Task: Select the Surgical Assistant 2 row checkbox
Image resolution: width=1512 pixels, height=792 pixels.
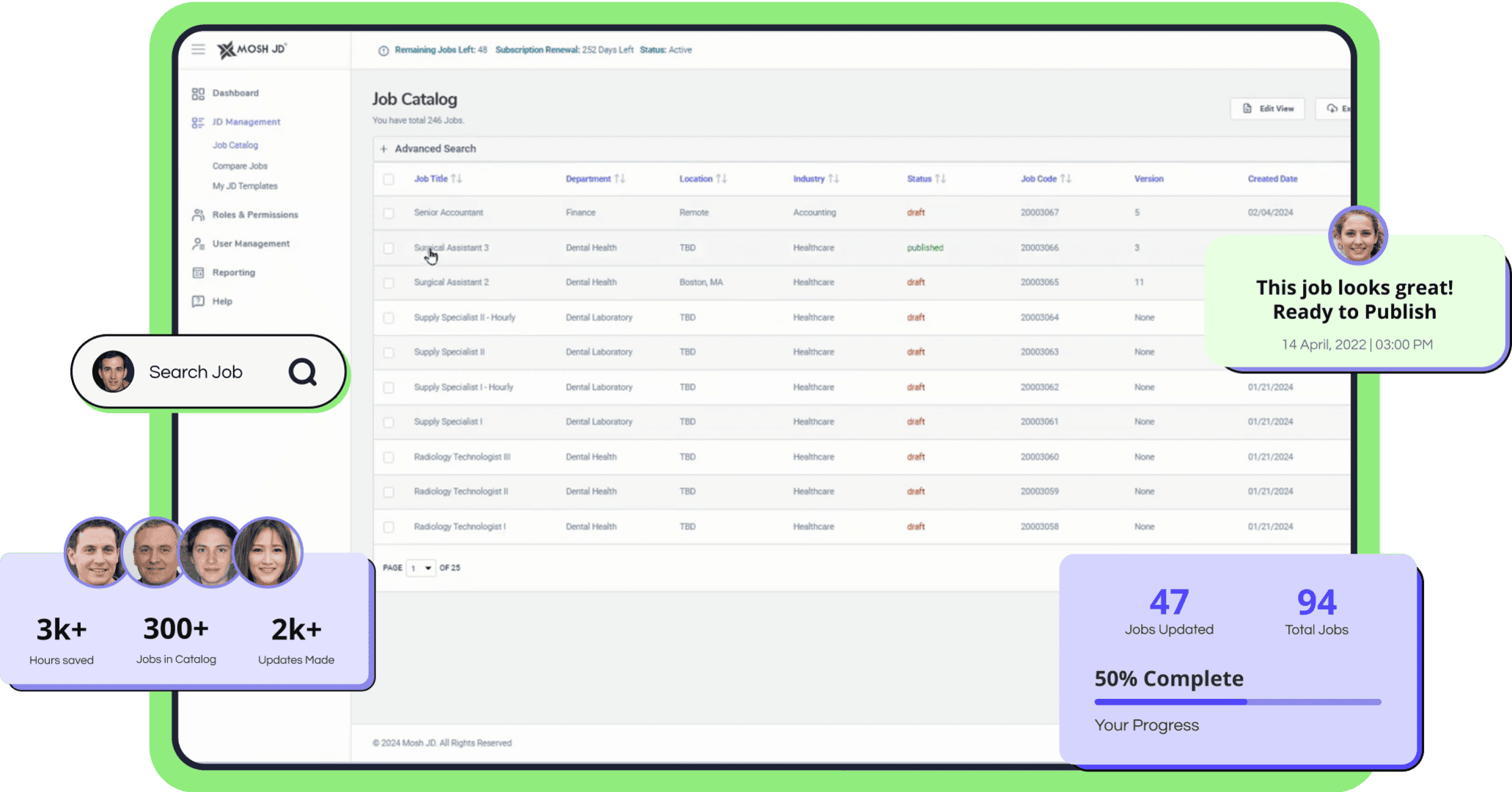Action: [x=389, y=283]
